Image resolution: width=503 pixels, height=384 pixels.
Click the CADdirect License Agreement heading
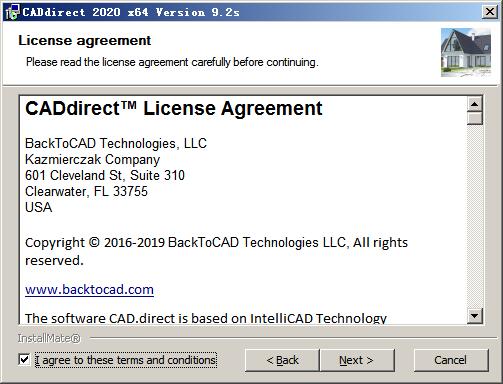pos(174,108)
